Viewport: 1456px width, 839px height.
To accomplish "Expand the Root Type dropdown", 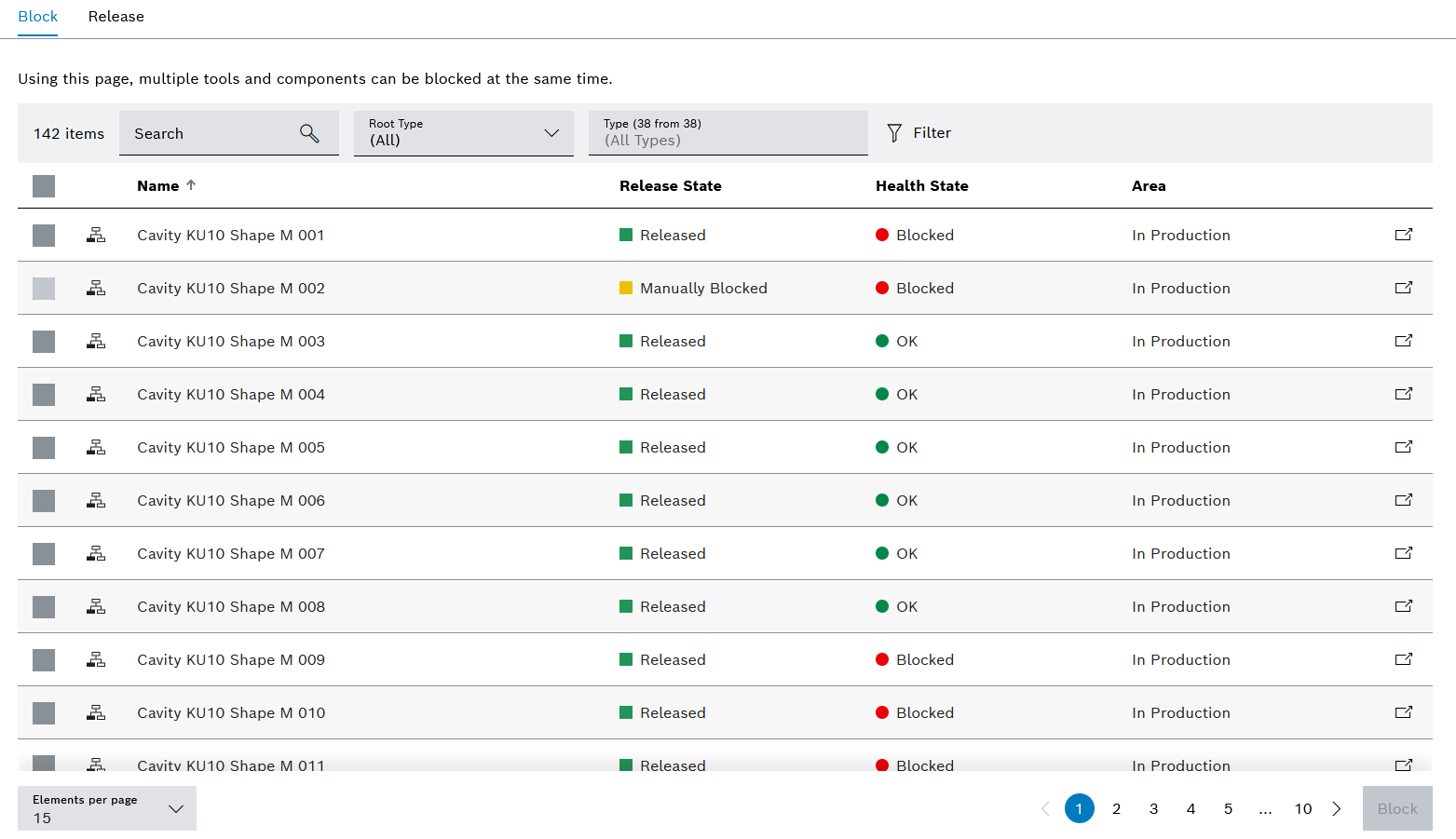I will [x=463, y=133].
